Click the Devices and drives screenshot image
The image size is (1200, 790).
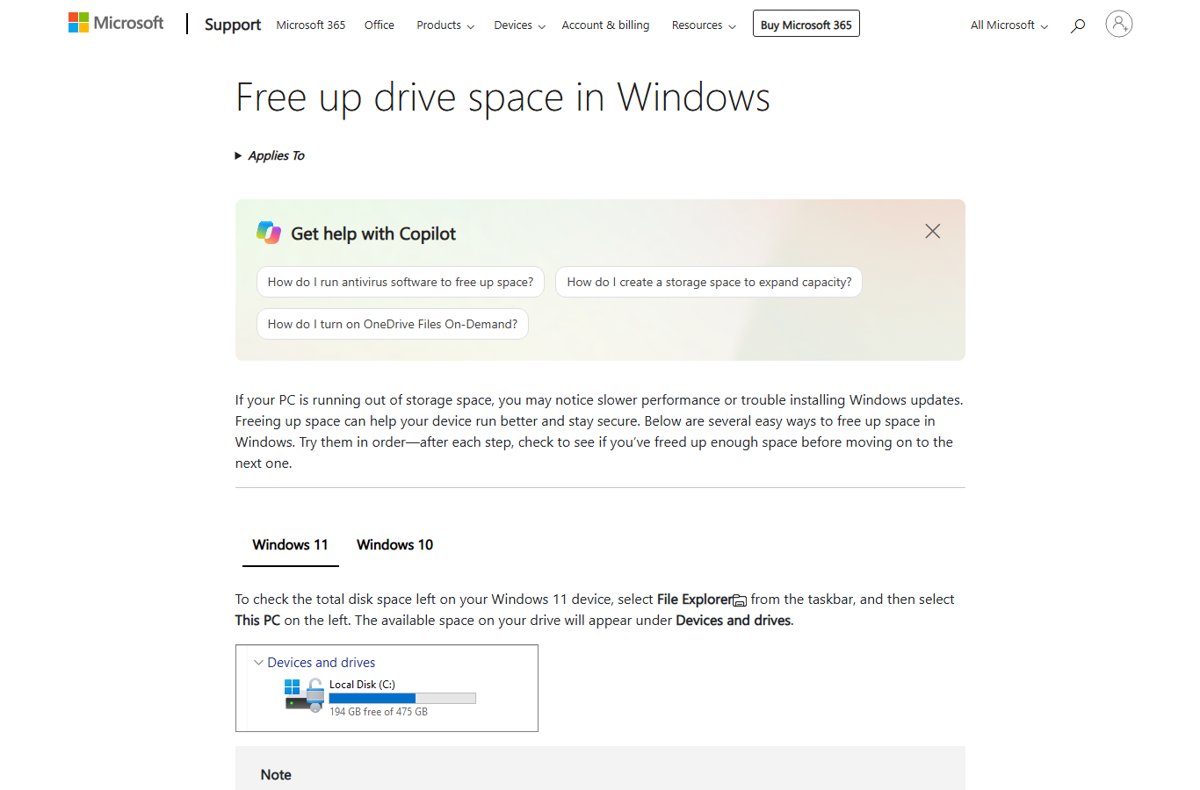tap(387, 688)
